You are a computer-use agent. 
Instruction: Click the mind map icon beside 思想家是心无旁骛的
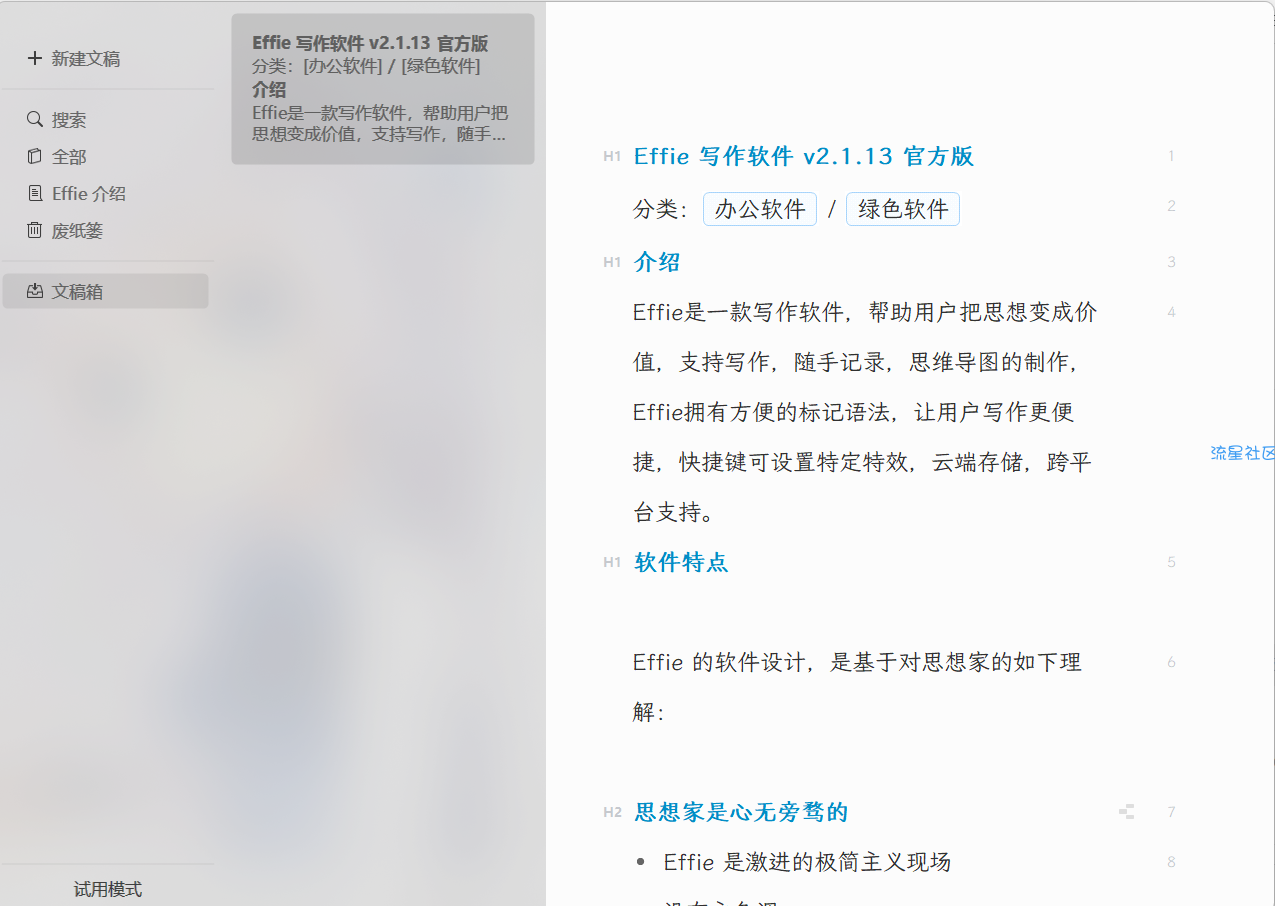1127,812
